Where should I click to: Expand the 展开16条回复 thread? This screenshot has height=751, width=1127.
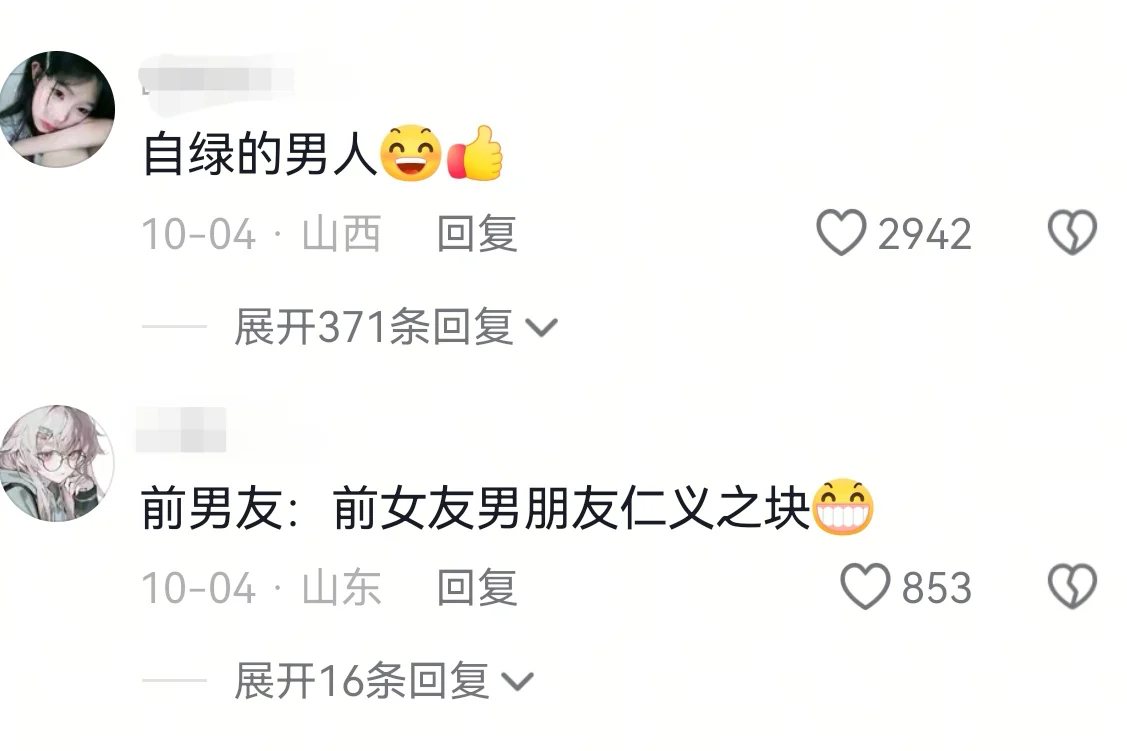click(x=361, y=681)
